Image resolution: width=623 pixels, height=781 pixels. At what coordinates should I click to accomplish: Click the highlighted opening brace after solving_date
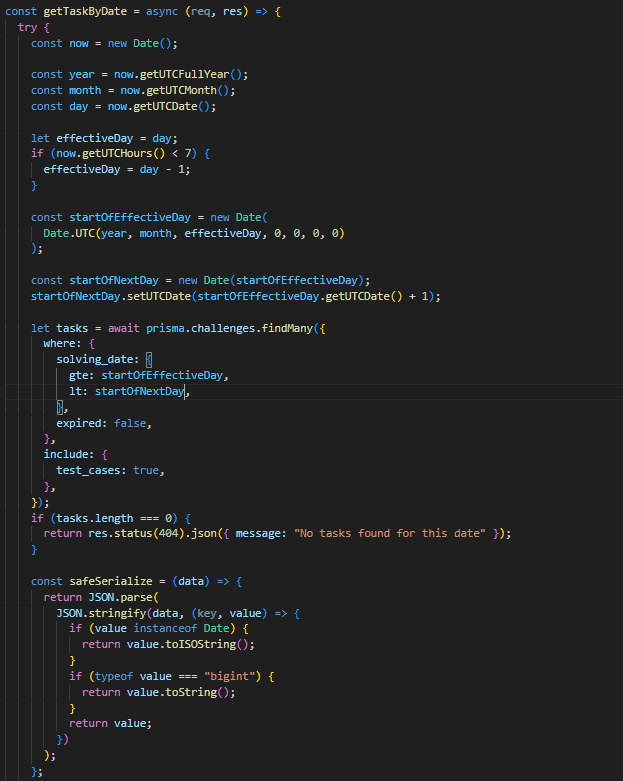click(x=149, y=360)
